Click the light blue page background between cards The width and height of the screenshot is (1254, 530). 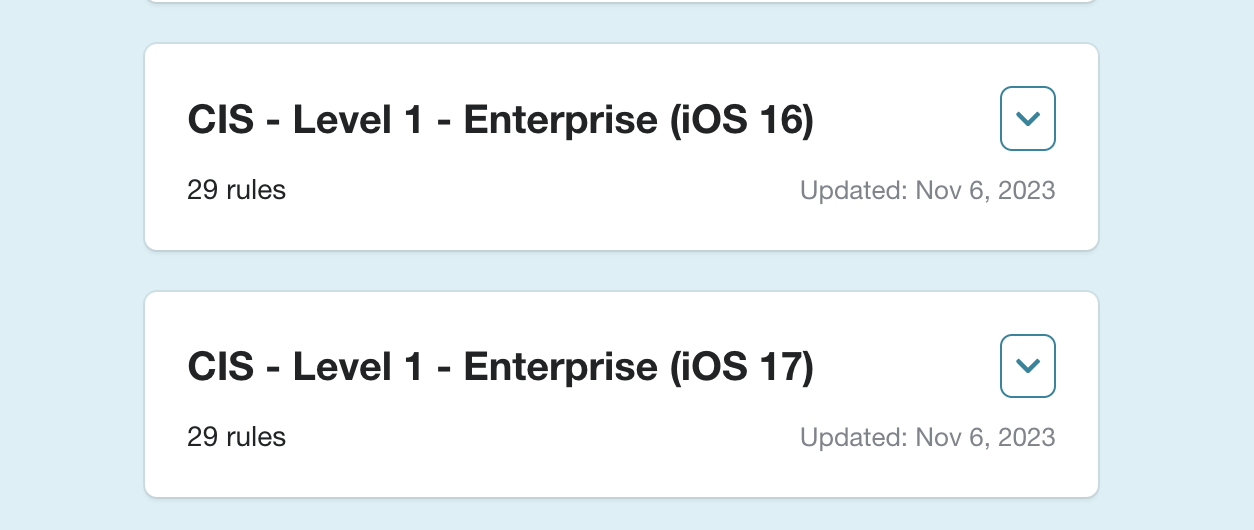(620, 271)
